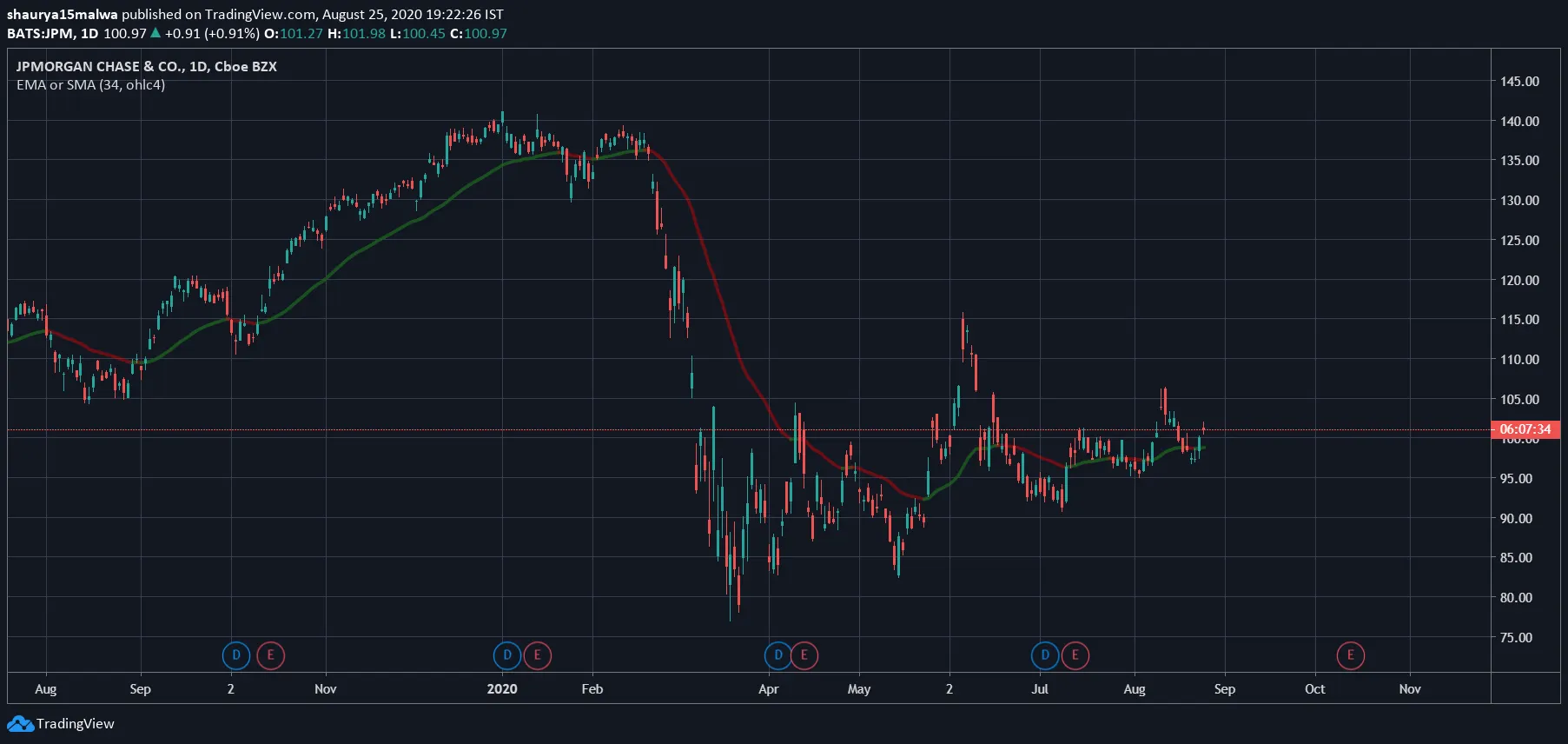Click the BATS:JPM, 1D symbol header
The image size is (1568, 744).
(x=53, y=33)
